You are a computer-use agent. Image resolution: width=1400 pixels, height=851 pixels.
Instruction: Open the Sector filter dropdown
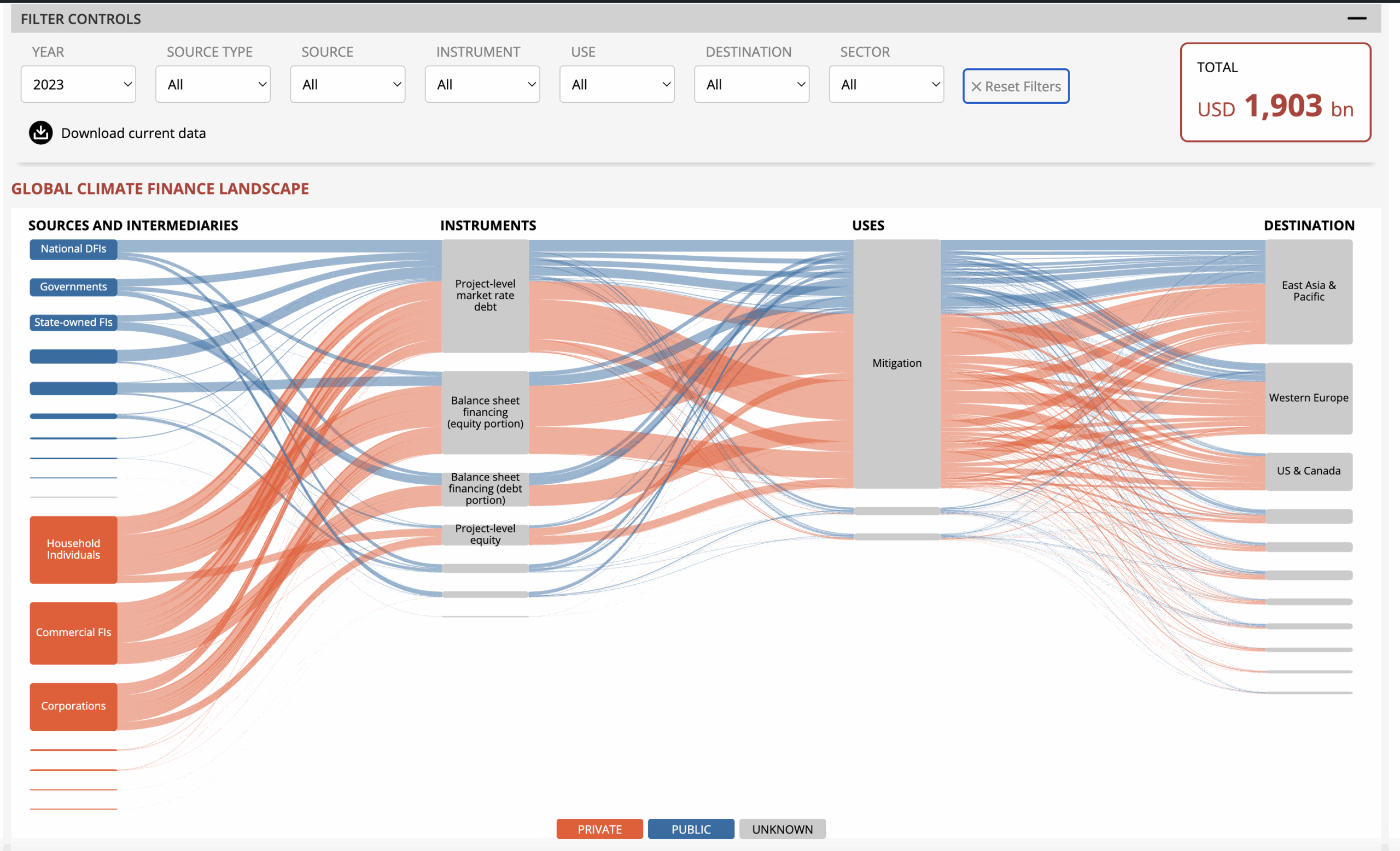point(886,85)
